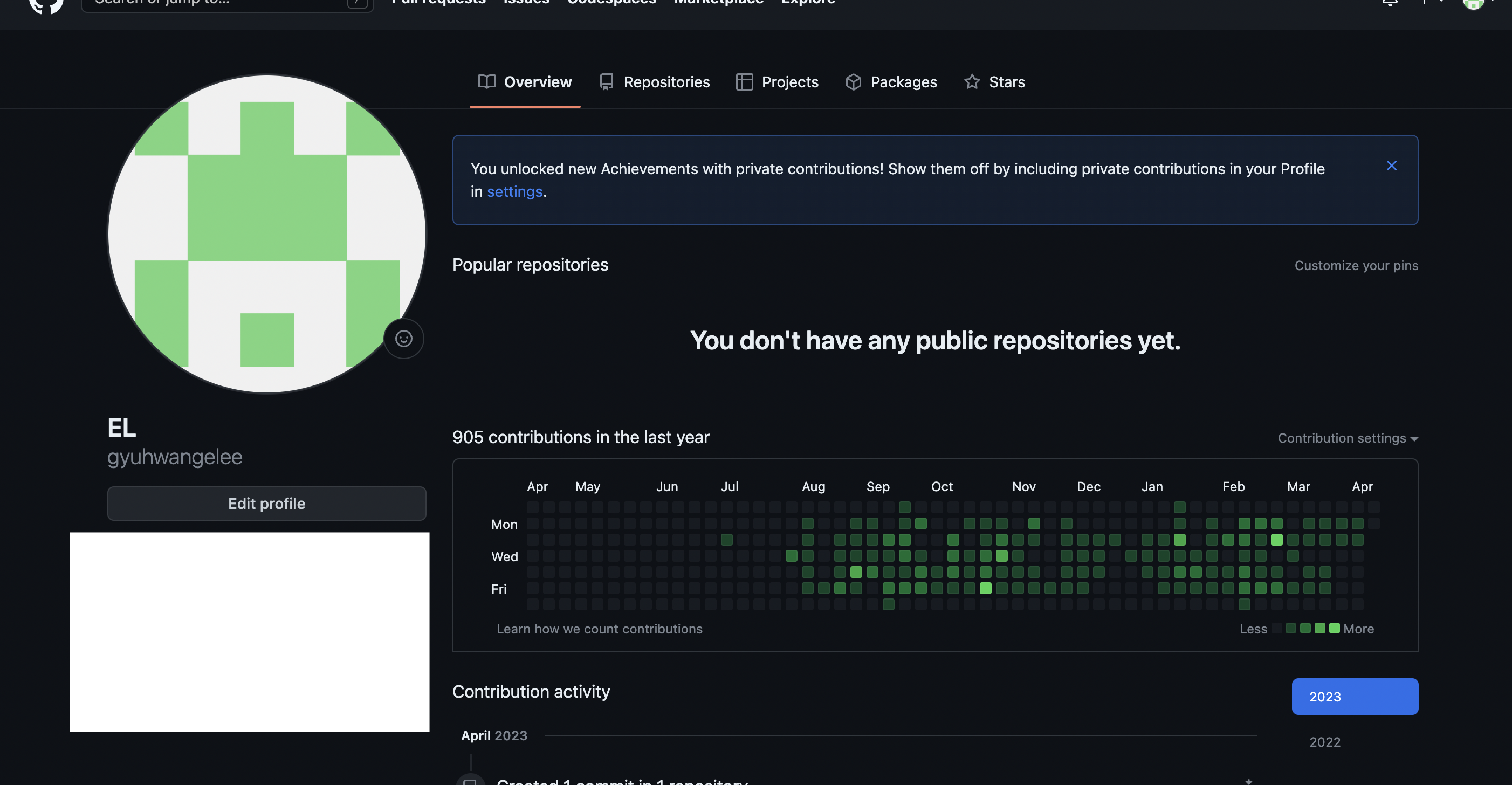Click the 'More' legend label
This screenshot has height=785, width=1512.
[1358, 629]
